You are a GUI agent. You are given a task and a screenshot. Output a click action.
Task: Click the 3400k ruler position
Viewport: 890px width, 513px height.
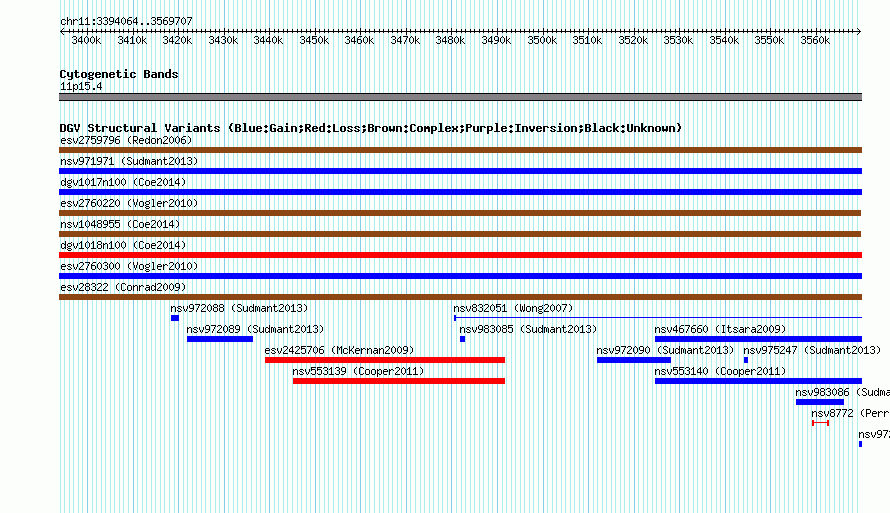(86, 40)
